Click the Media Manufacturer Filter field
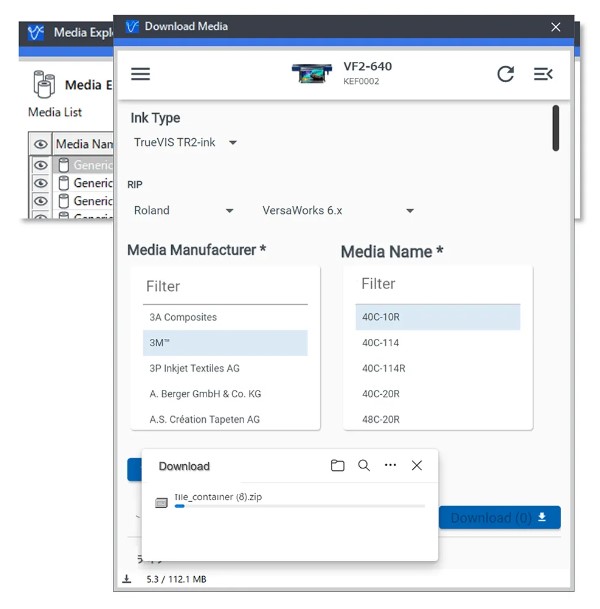Image resolution: width=600 pixels, height=609 pixels. click(225, 287)
